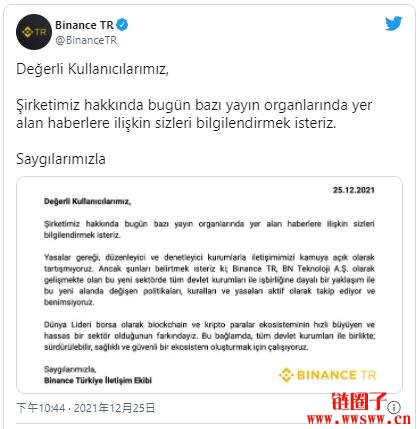Click tweet sentence starting 'Şirketimiz hakkında bugün'
The height and width of the screenshot is (429, 420).
(x=194, y=114)
